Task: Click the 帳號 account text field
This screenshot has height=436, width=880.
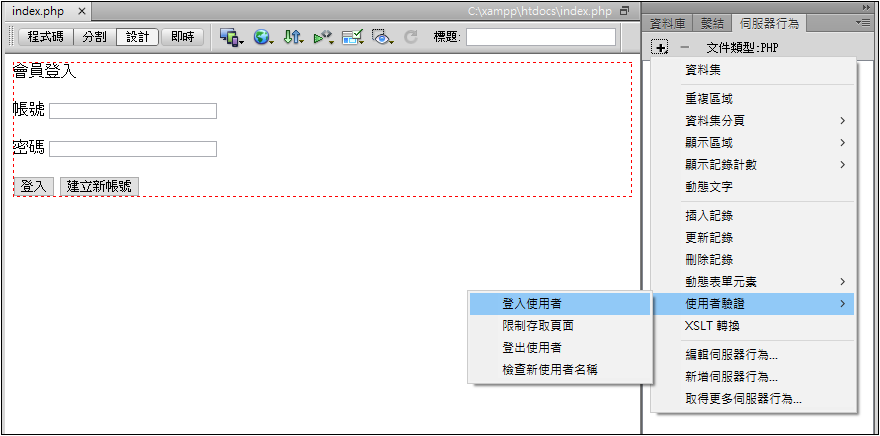Action: click(x=133, y=111)
